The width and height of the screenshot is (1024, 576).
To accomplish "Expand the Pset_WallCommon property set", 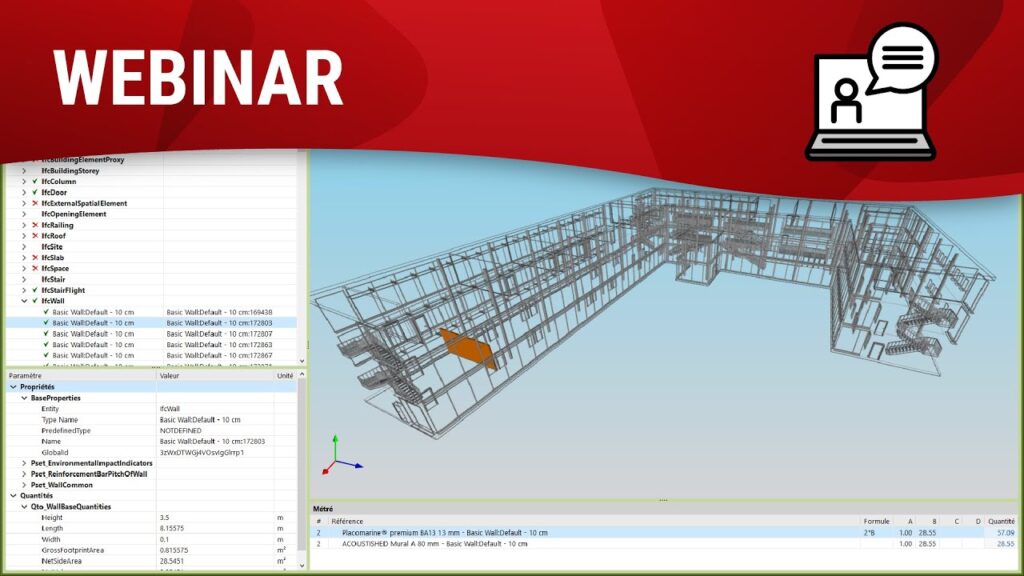I will [24, 484].
